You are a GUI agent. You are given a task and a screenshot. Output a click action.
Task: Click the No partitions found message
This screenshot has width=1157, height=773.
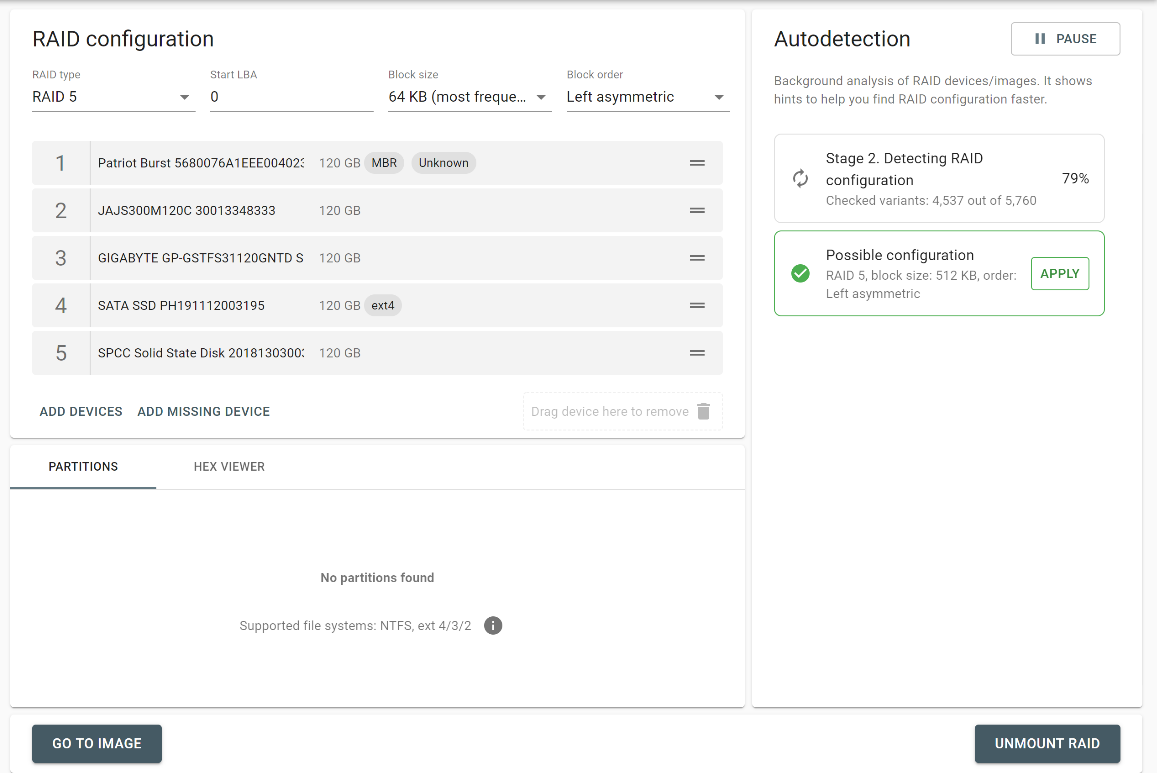[377, 578]
